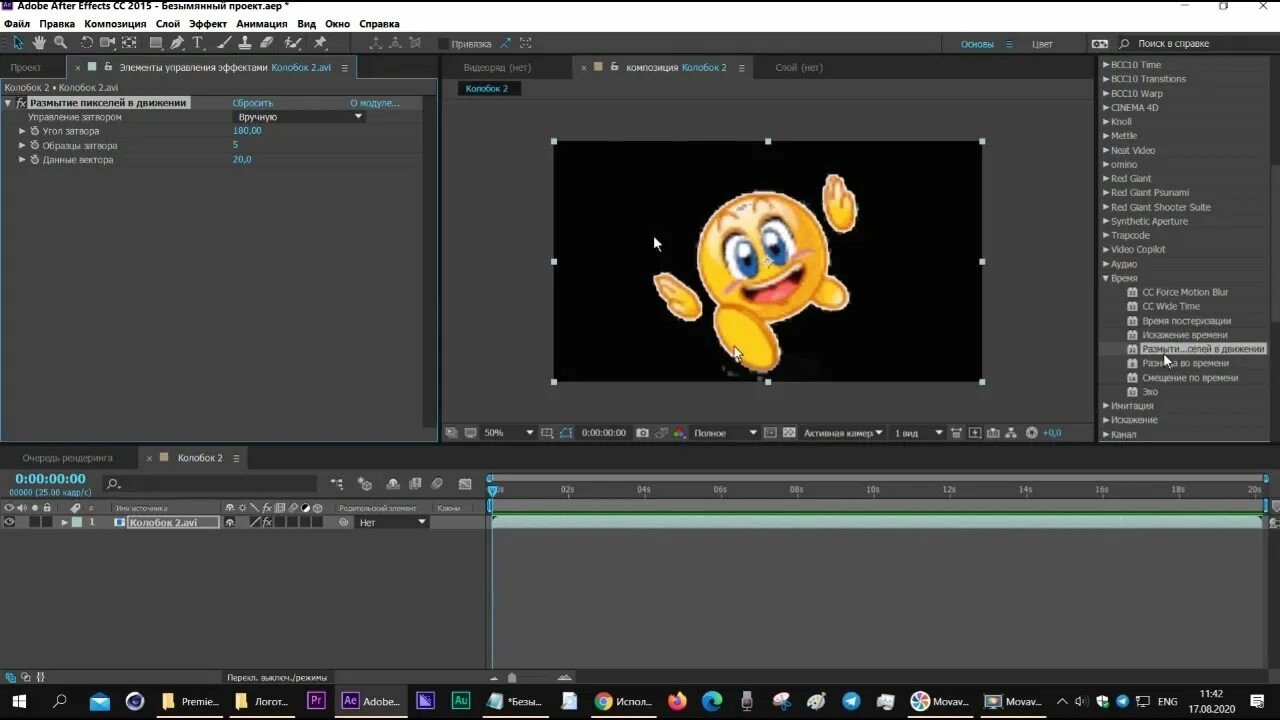Select the Hand tool
1280x720 pixels.
click(39, 43)
